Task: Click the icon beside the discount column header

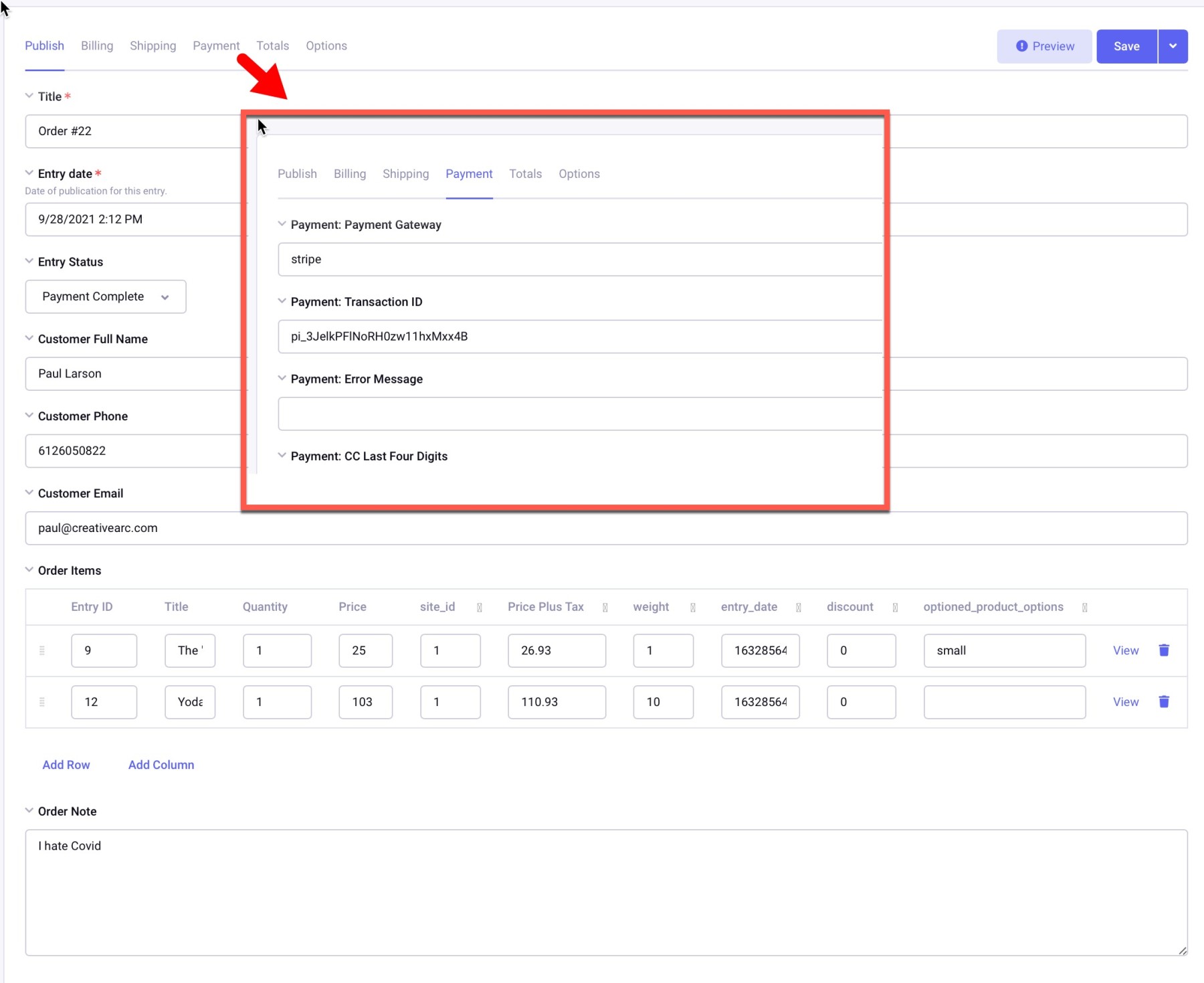Action: pyautogui.click(x=895, y=608)
